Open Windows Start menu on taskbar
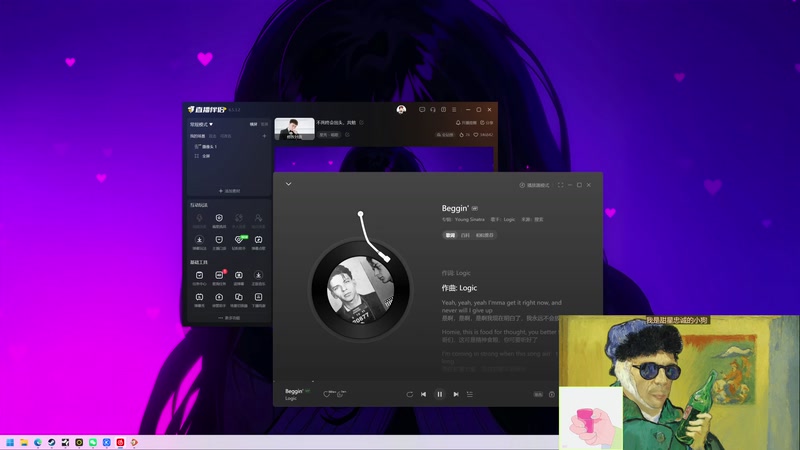The image size is (800, 450). click(x=10, y=442)
